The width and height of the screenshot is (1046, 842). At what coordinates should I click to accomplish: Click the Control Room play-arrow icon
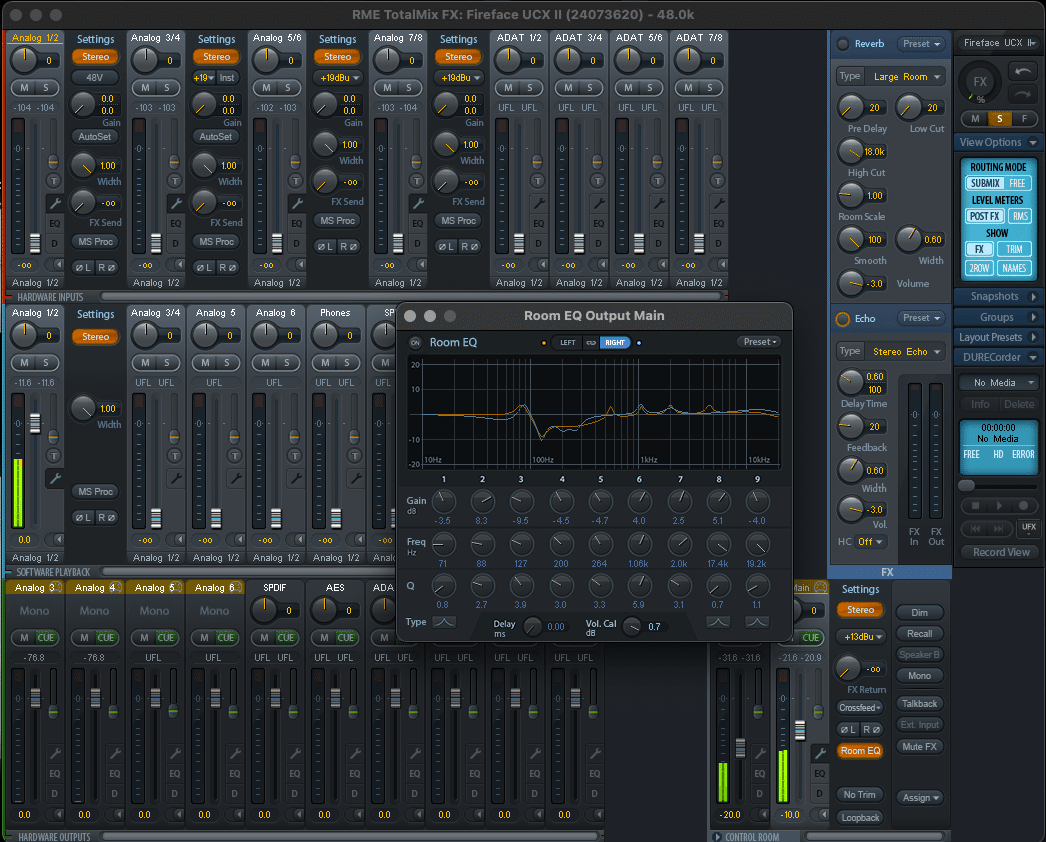click(x=716, y=837)
